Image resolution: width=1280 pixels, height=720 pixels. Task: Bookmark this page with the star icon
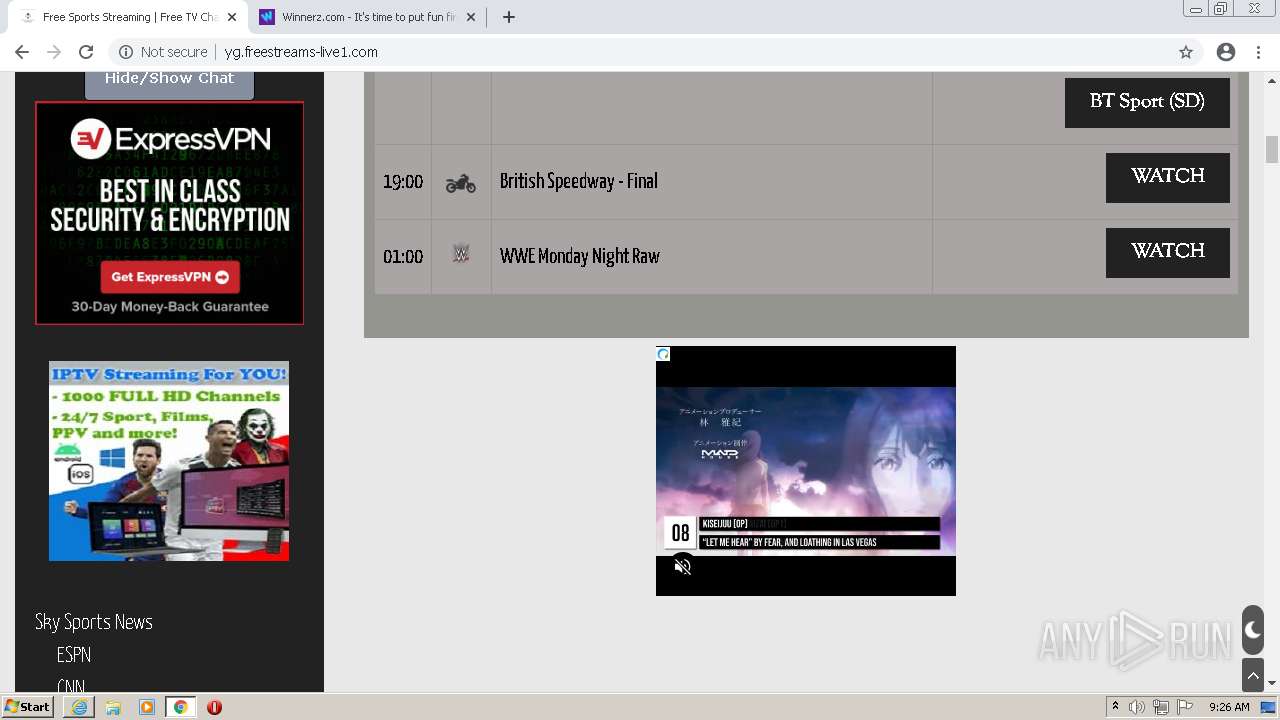(1186, 52)
